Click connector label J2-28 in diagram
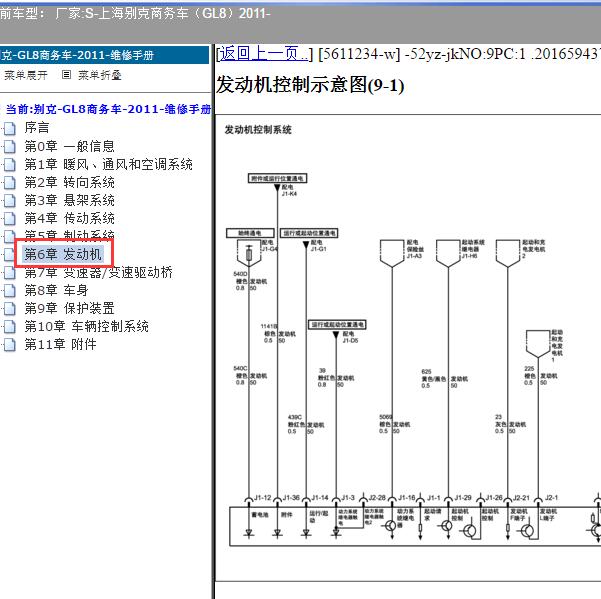This screenshot has height=599, width=601. click(x=377, y=498)
